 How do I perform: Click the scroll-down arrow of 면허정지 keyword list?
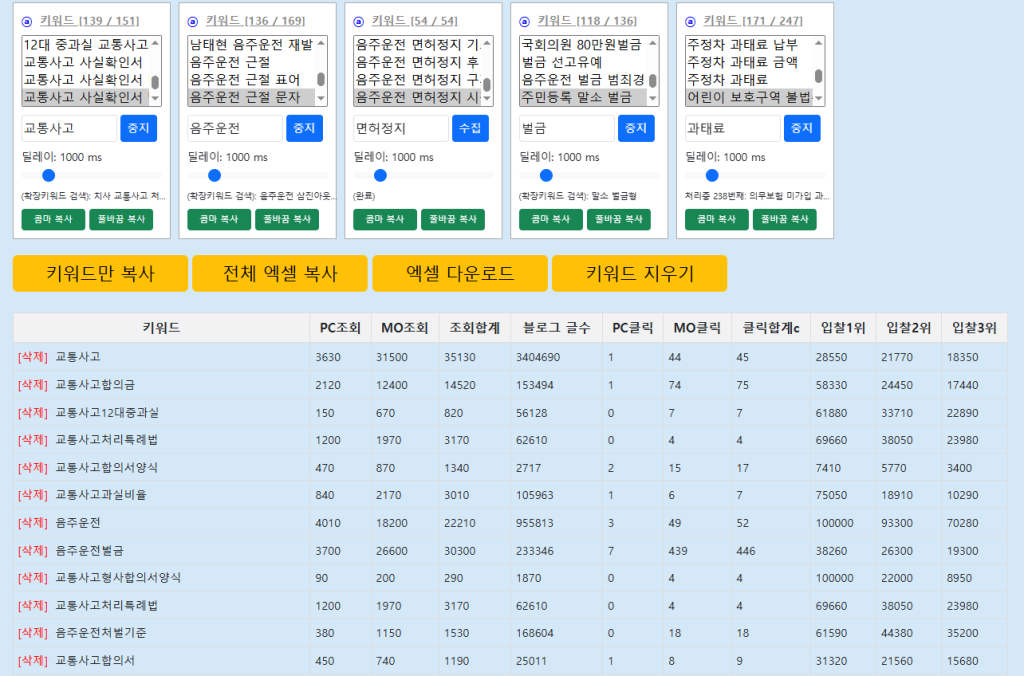tap(487, 99)
